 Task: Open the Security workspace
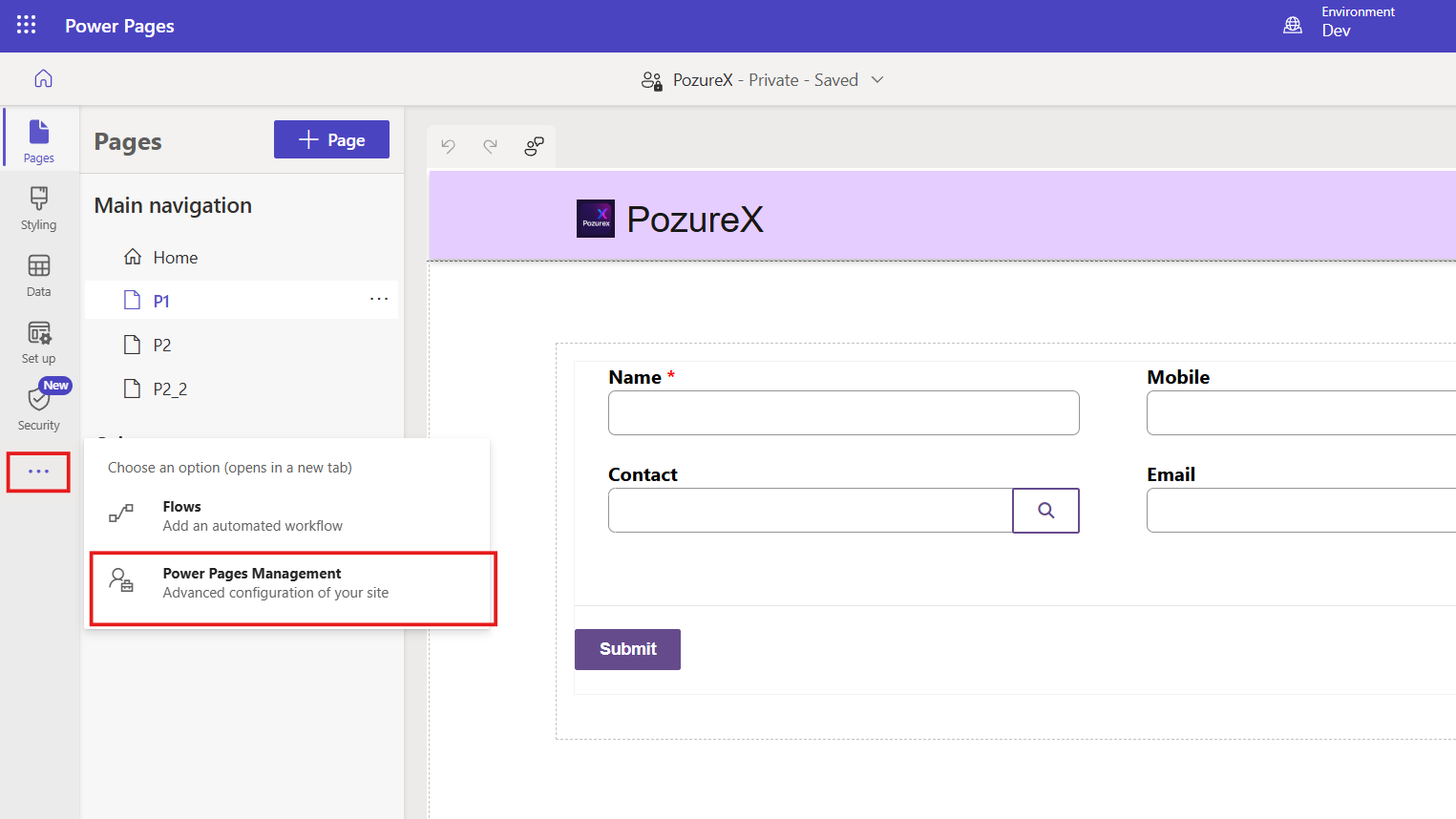point(39,409)
